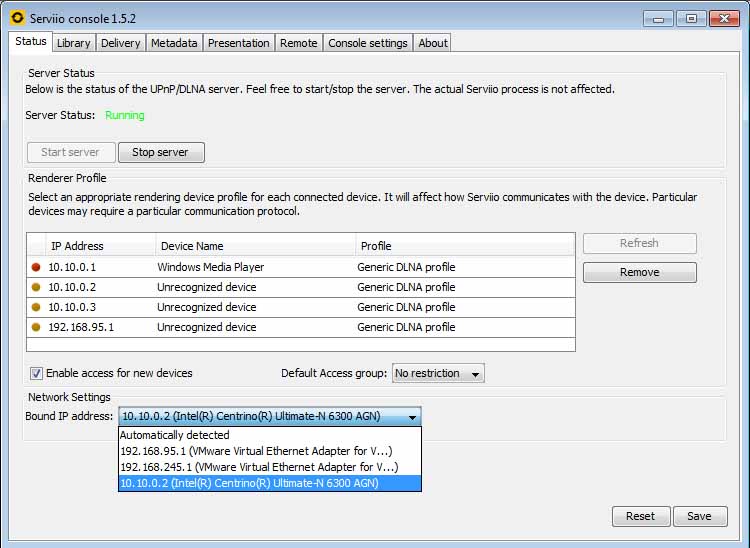Toggle Enable access for new devices checkbox

coord(37,373)
